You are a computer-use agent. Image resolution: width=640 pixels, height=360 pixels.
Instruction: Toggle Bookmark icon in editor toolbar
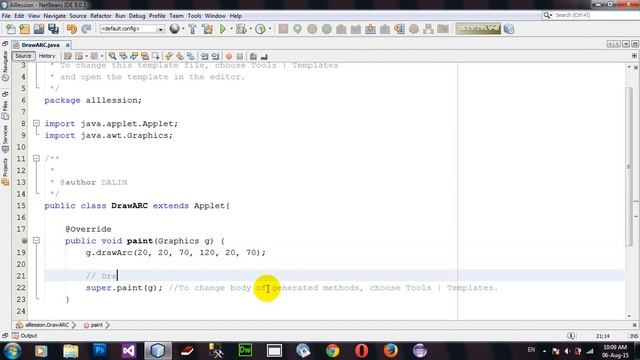tap(191, 56)
